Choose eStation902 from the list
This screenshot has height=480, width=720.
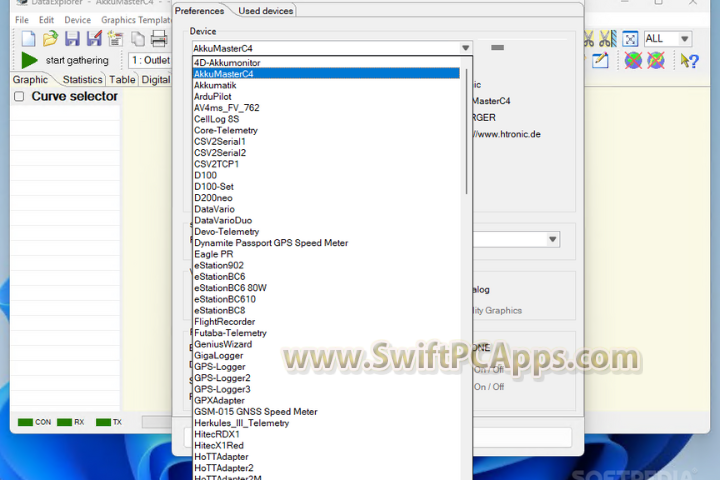326,265
